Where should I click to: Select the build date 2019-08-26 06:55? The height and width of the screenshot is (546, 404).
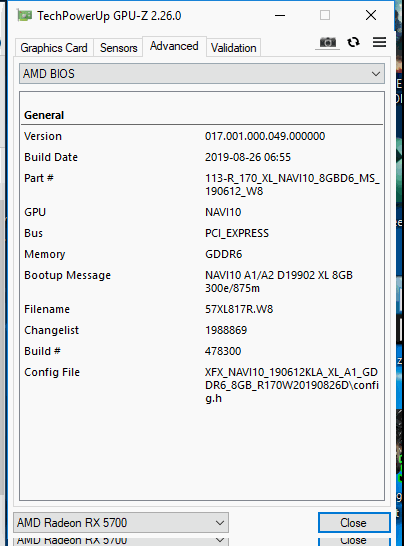(248, 157)
